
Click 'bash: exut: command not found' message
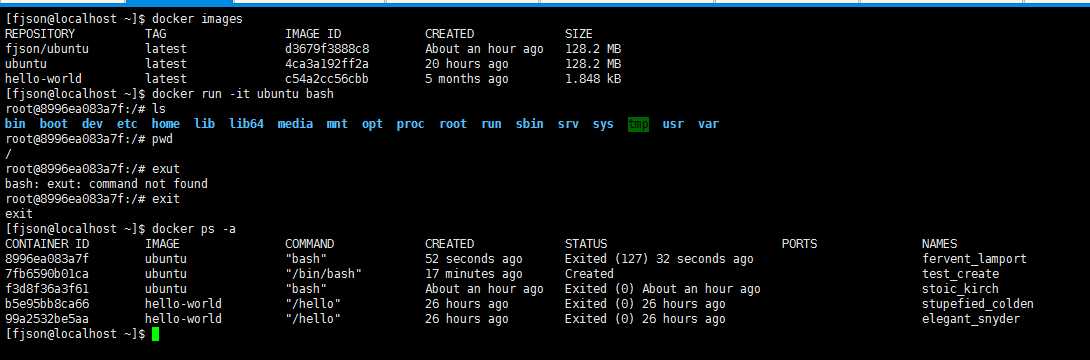click(106, 183)
